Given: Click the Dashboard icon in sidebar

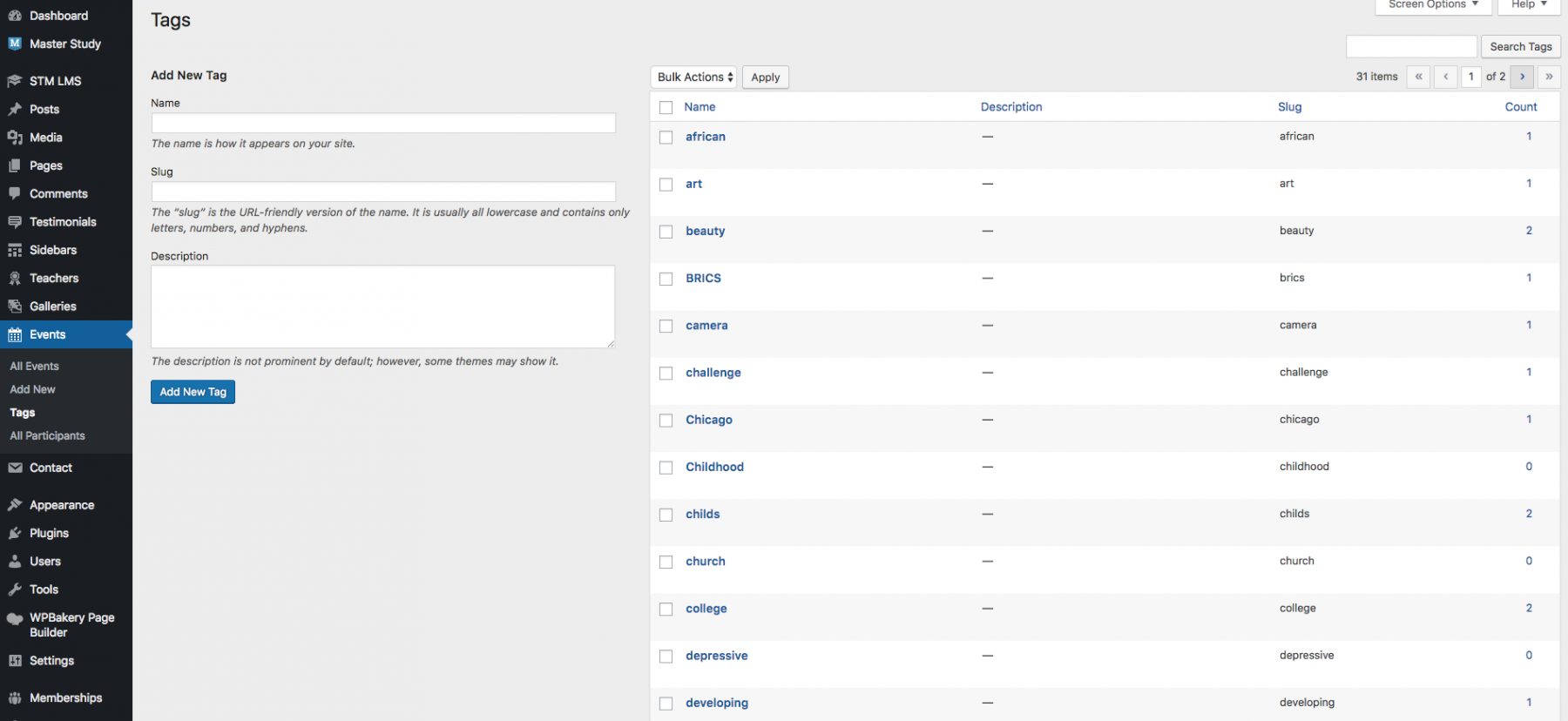Looking at the screenshot, I should pos(15,16).
